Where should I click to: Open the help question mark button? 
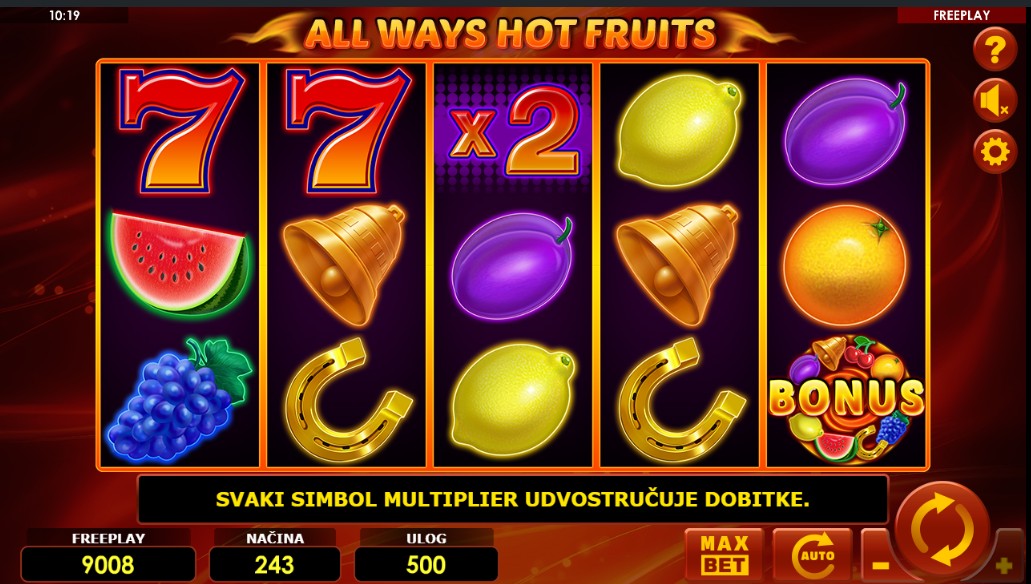(995, 49)
